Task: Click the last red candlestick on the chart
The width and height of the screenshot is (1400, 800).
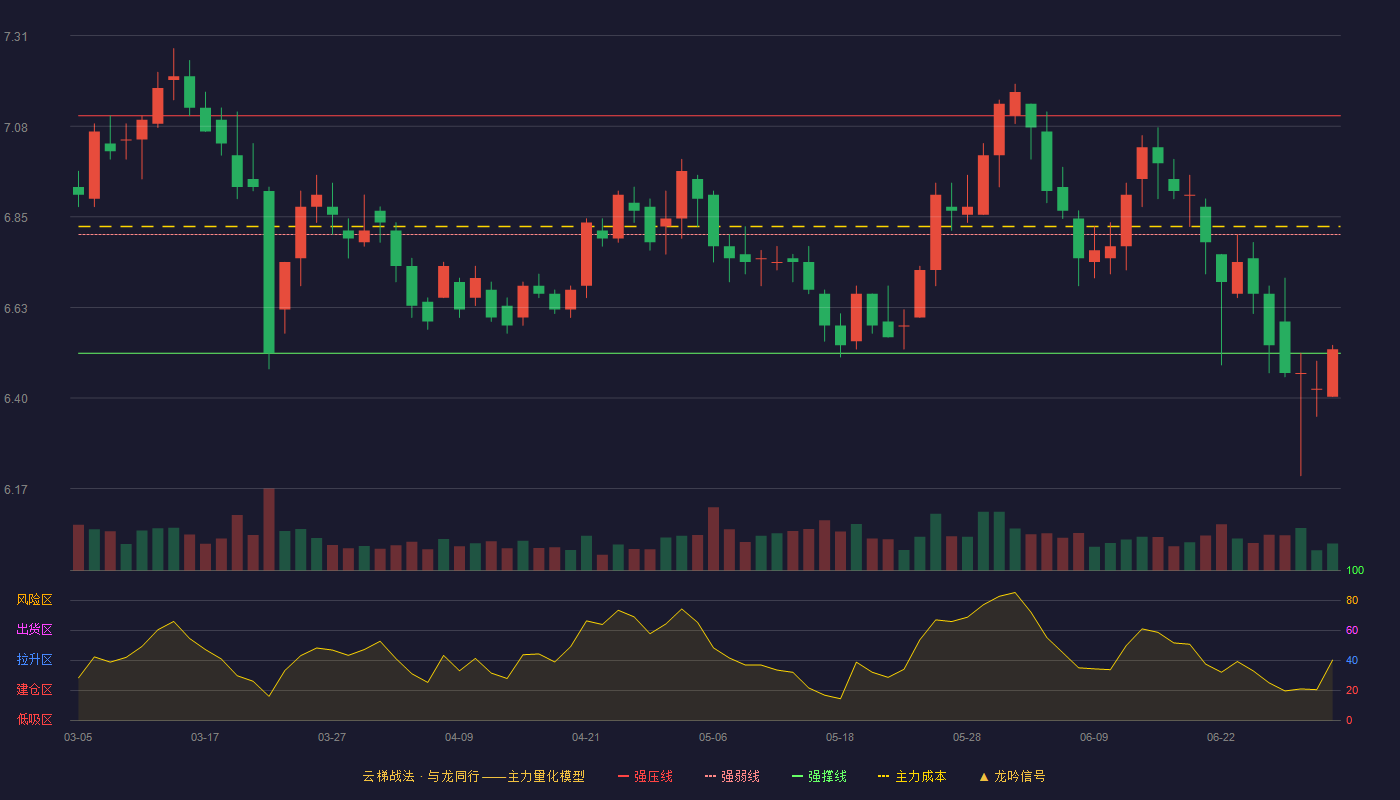Action: coord(1332,373)
